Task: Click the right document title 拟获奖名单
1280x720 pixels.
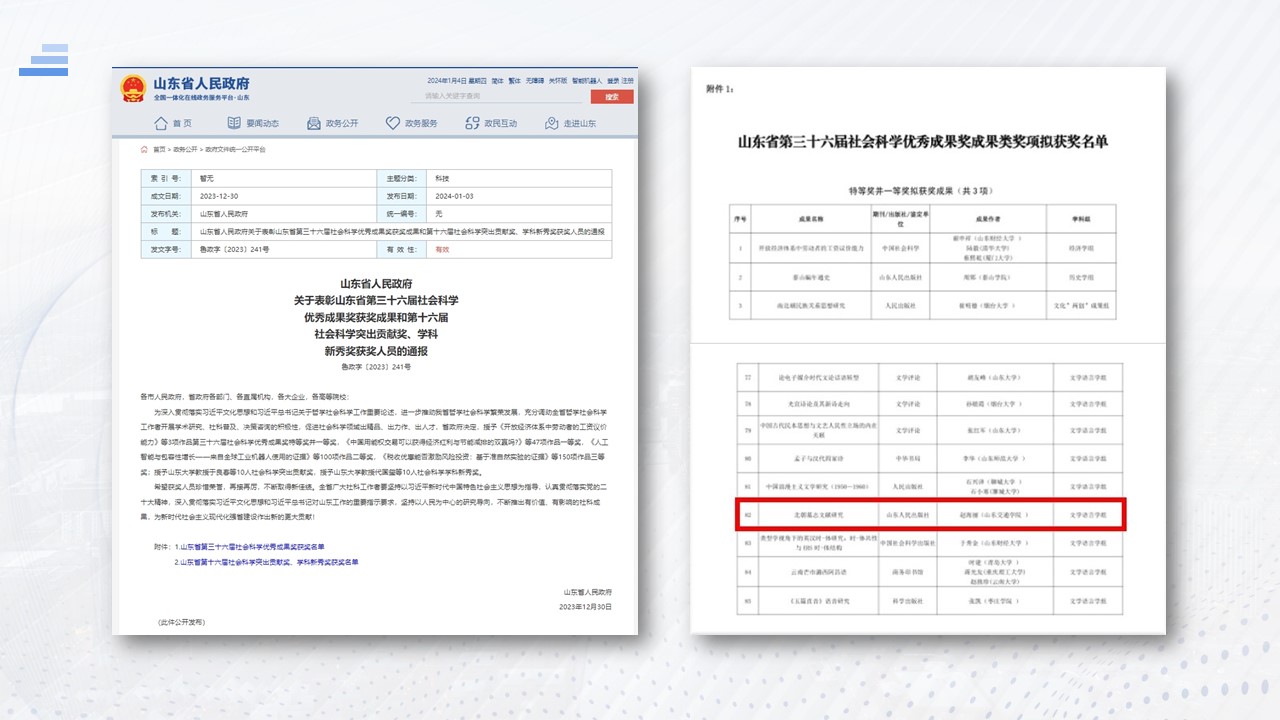Action: click(x=922, y=142)
